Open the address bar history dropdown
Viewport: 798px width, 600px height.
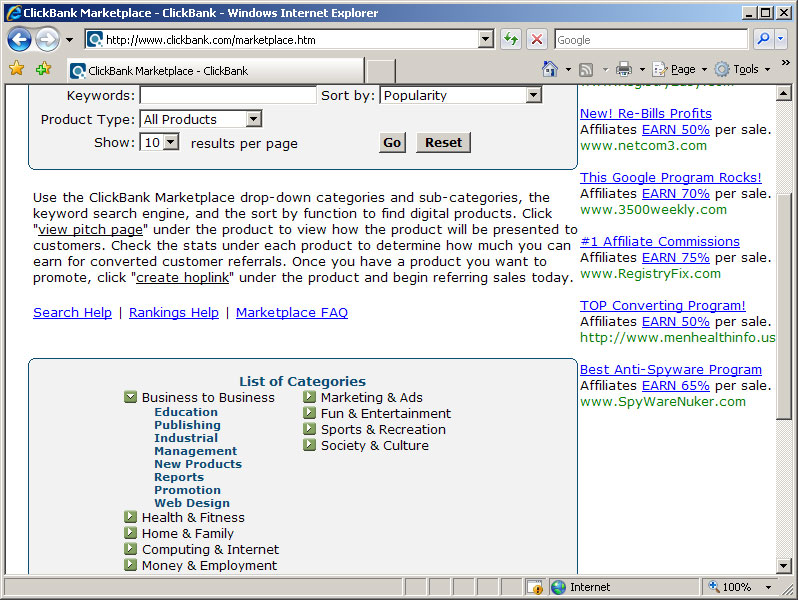click(486, 39)
